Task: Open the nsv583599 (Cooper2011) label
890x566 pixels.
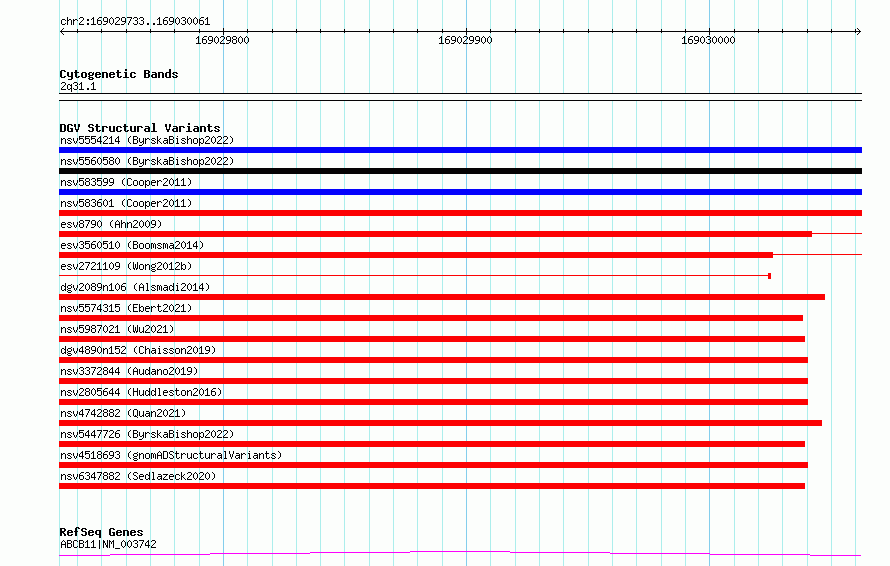Action: 126,182
